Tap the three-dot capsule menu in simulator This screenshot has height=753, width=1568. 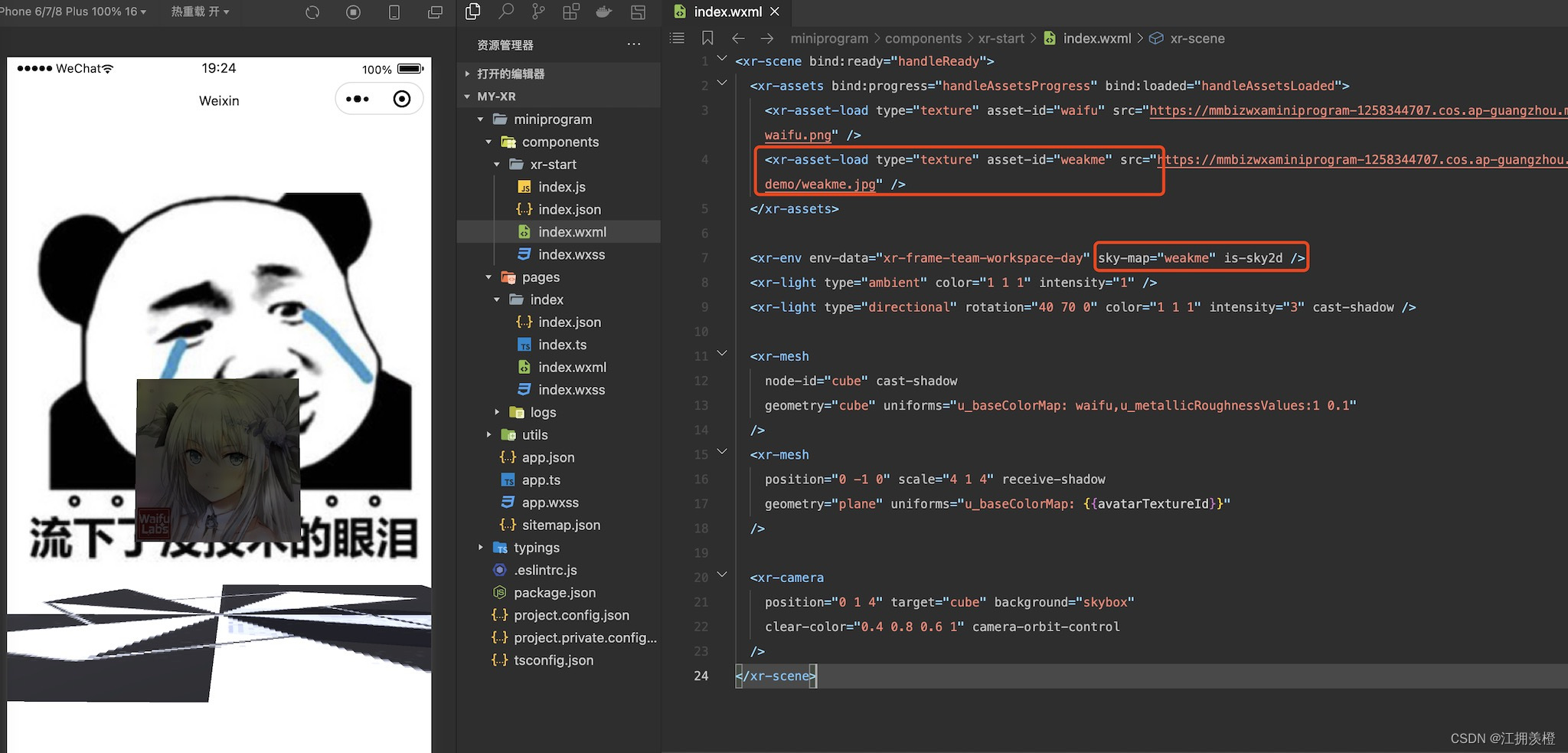[358, 99]
